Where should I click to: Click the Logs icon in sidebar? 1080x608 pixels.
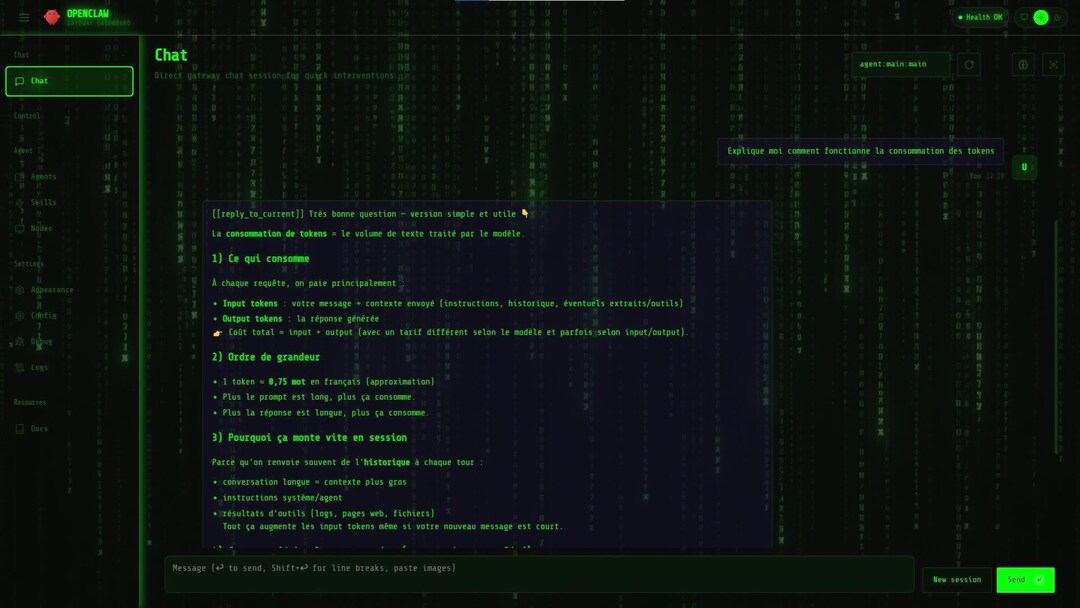pos(20,368)
